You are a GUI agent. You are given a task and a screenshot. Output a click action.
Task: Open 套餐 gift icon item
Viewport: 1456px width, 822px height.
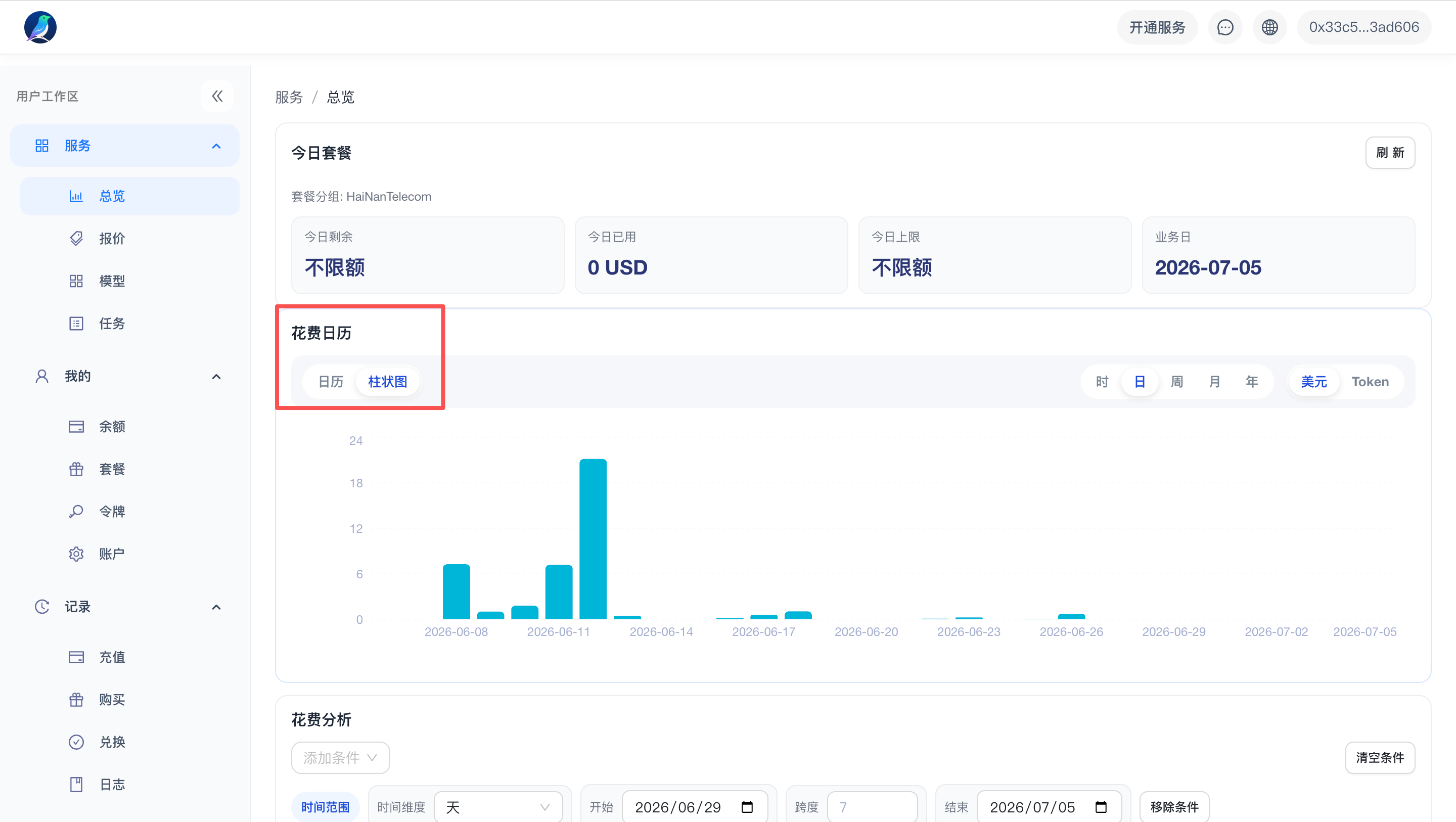click(129, 469)
